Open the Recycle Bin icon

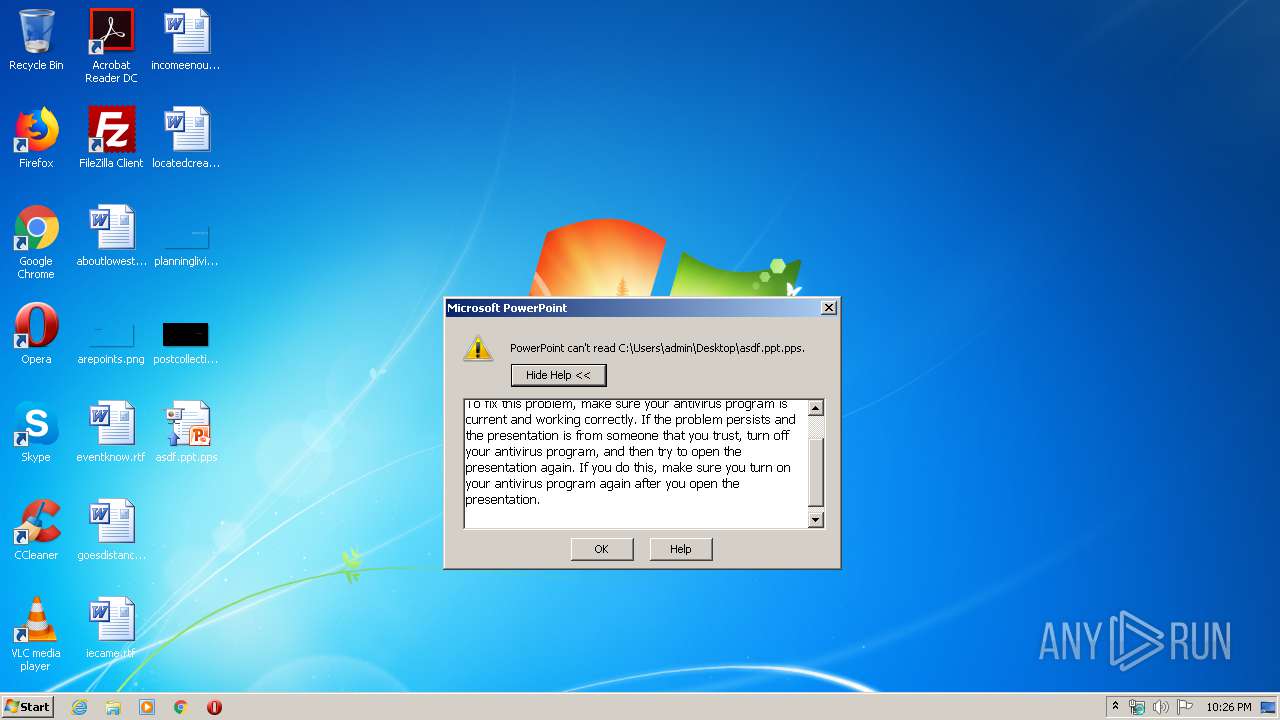(36, 41)
